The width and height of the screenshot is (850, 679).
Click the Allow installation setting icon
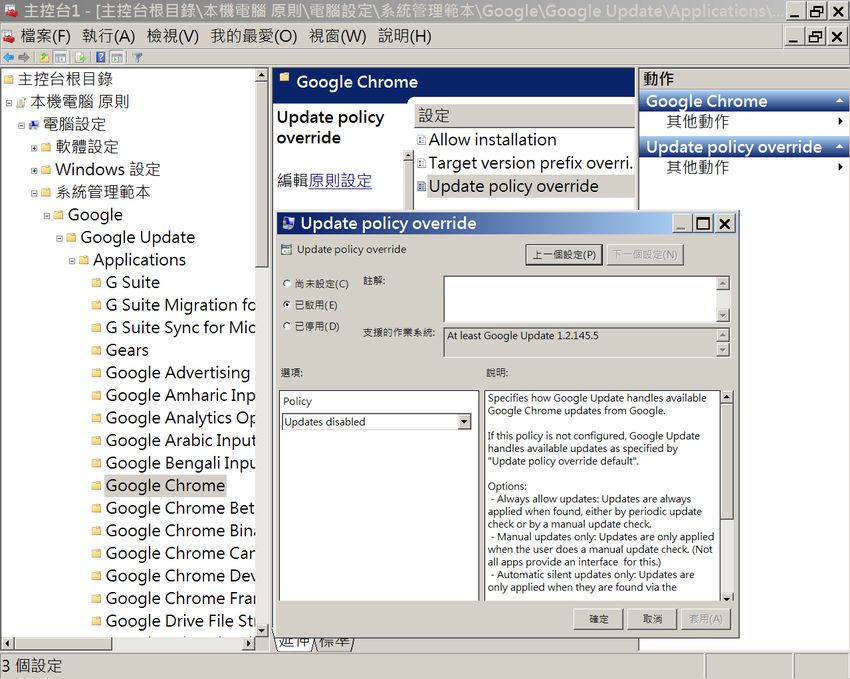[x=421, y=140]
